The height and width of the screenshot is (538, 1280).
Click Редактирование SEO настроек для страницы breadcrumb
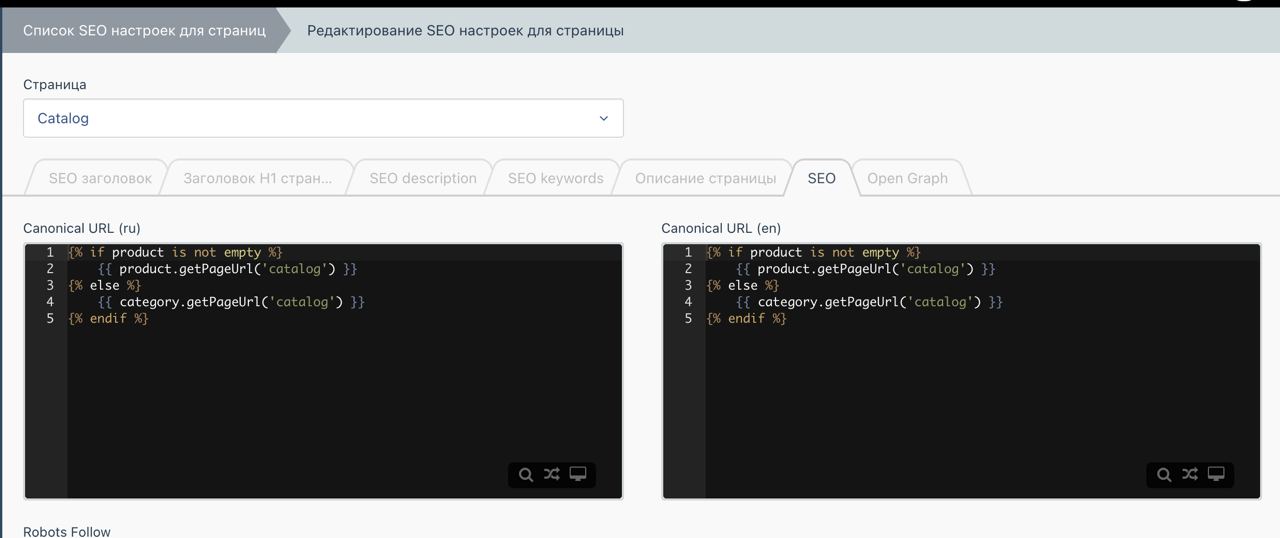pyautogui.click(x=465, y=30)
